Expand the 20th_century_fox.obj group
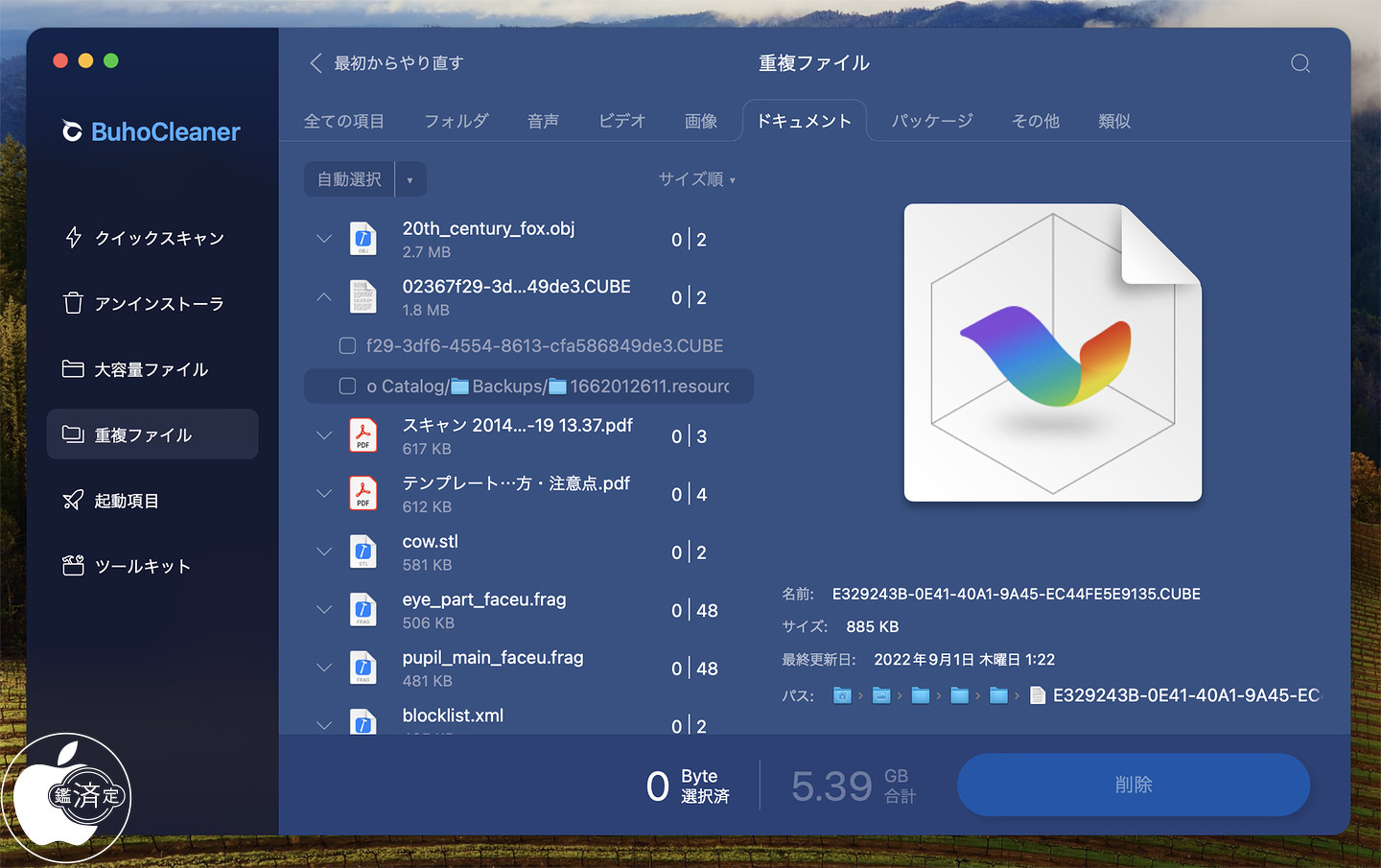Viewport: 1381px width, 868px height. tap(324, 239)
